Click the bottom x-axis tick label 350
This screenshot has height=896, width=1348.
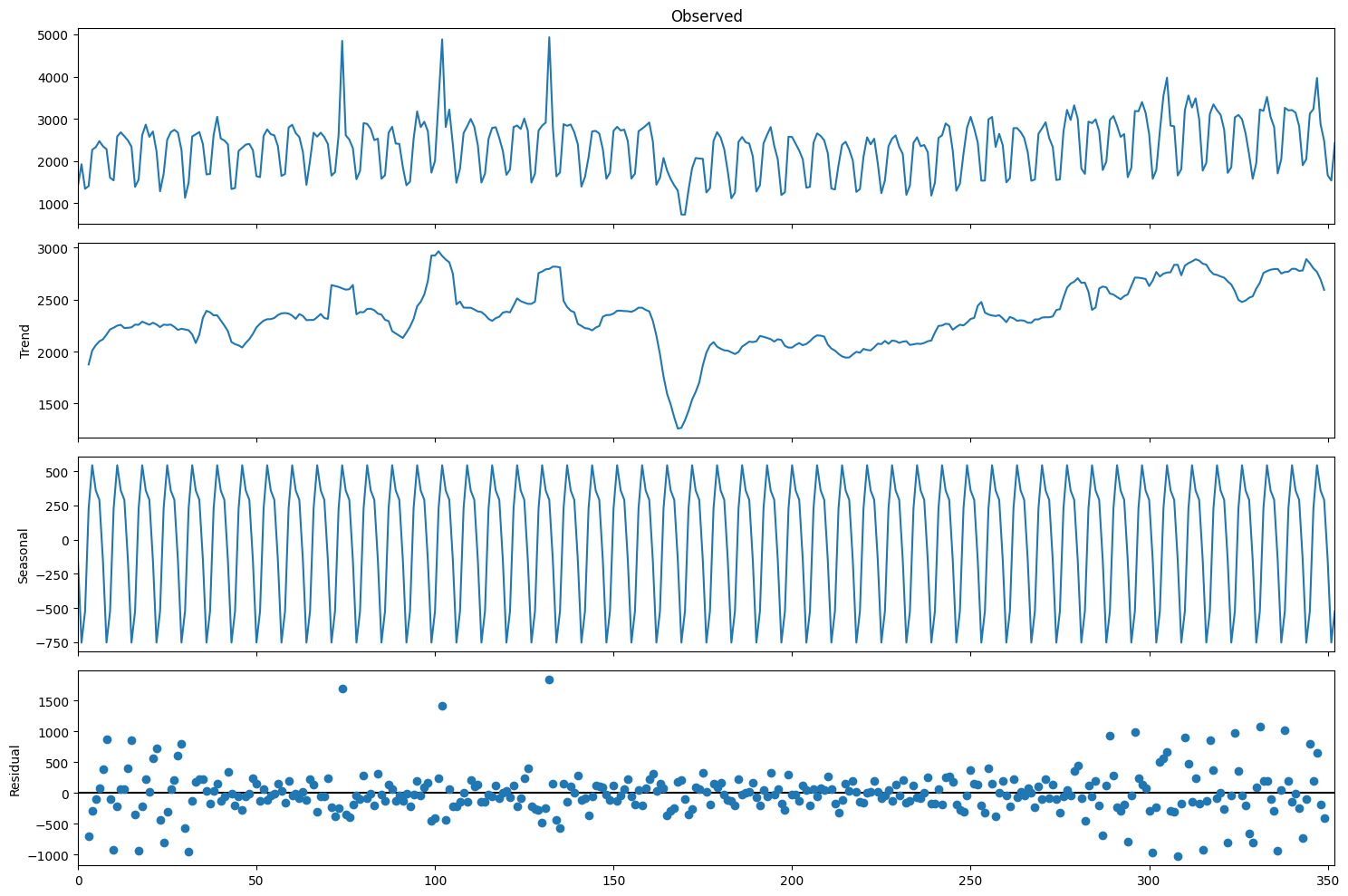tap(1328, 880)
